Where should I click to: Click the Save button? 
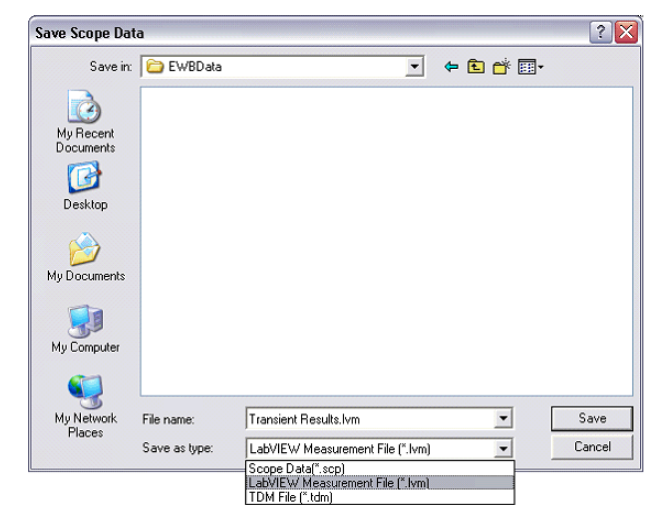click(x=592, y=418)
